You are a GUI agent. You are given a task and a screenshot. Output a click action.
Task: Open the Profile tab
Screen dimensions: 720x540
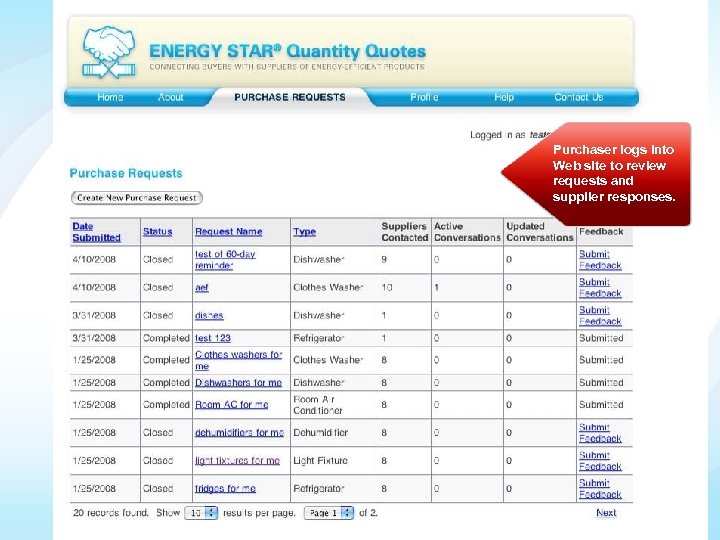pos(424,97)
